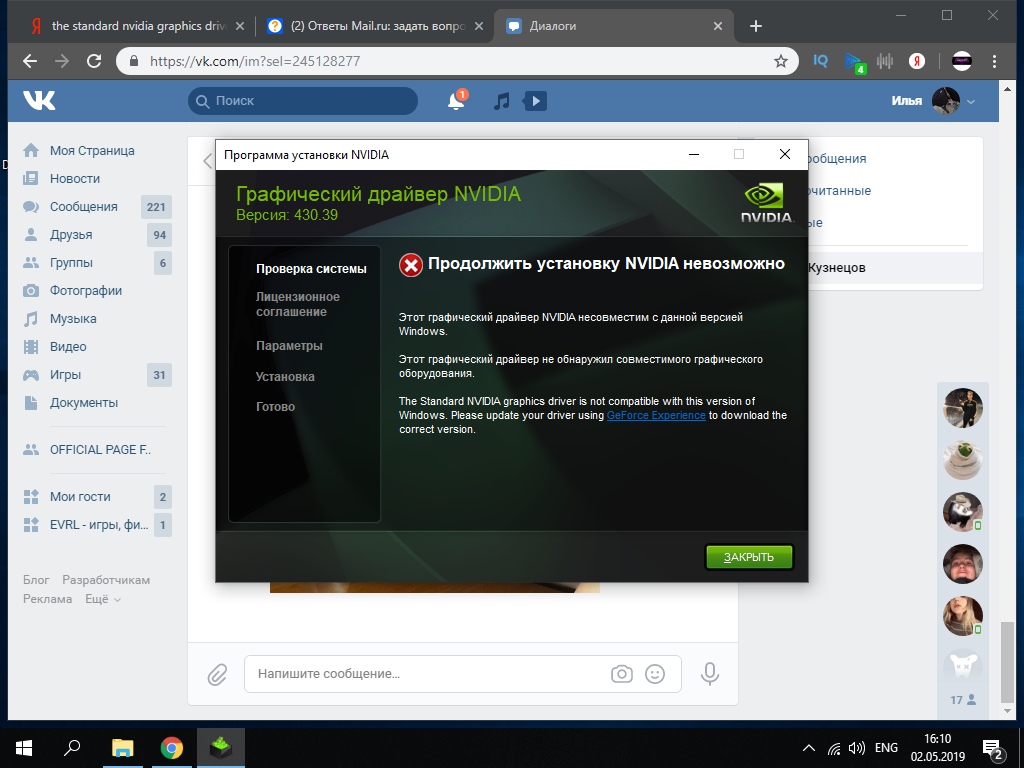The height and width of the screenshot is (768, 1024).
Task: Click VK search field
Action: coord(303,101)
